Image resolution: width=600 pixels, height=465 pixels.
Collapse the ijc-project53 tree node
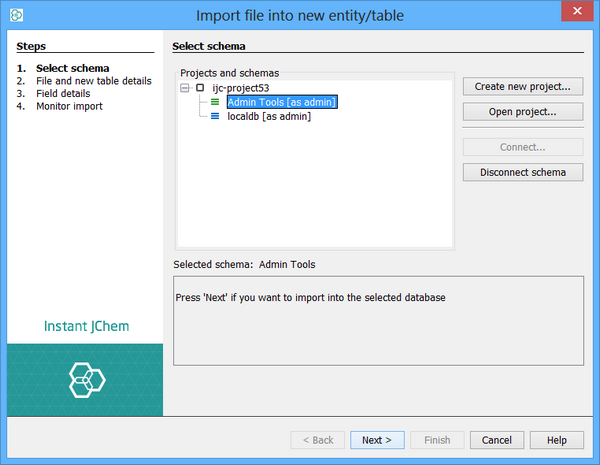(185, 88)
